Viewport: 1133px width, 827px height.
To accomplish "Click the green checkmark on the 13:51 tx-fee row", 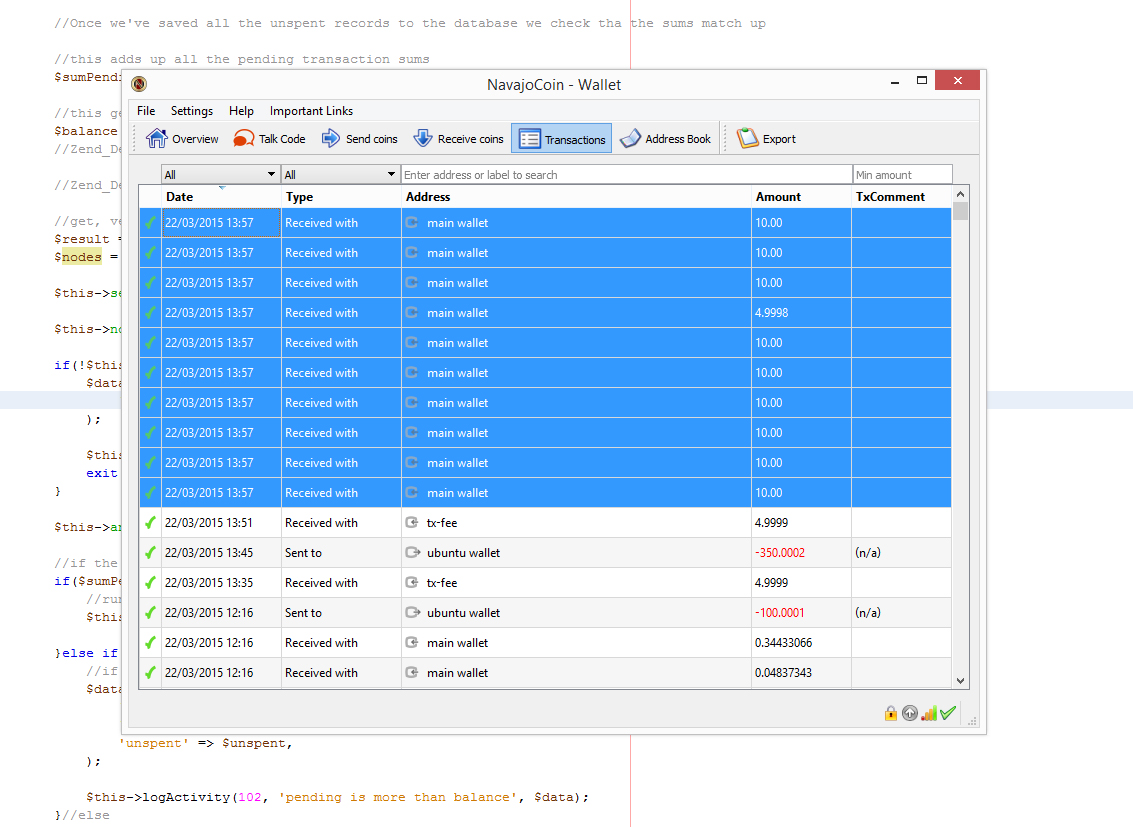I will point(150,523).
